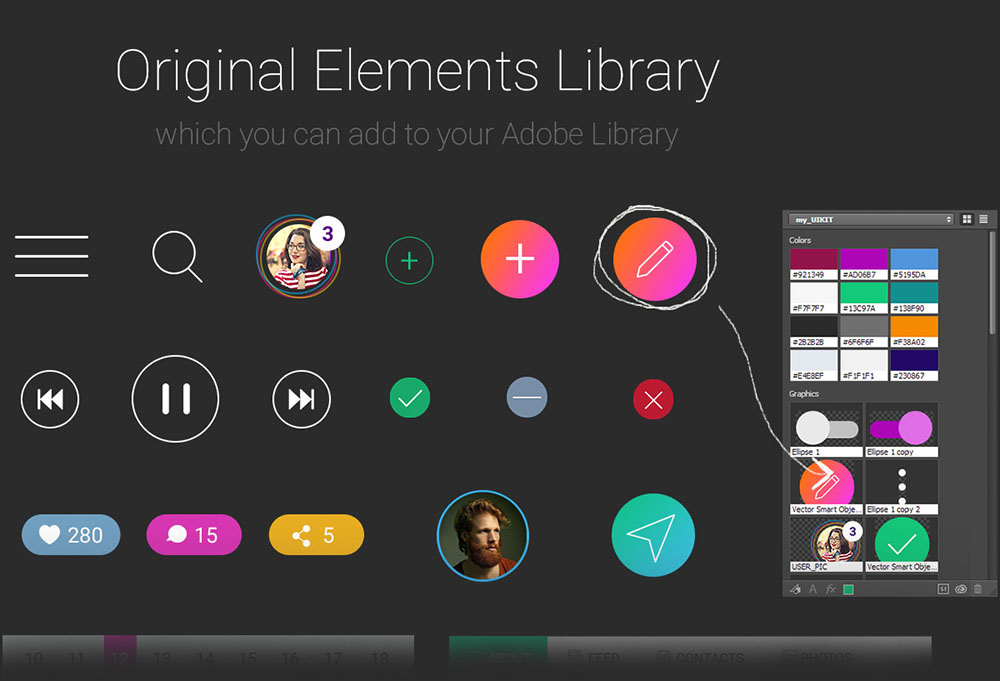Select the Ellipse 1 copy 2 dots graphic
Viewport: 1000px width, 681px height.
(901, 487)
